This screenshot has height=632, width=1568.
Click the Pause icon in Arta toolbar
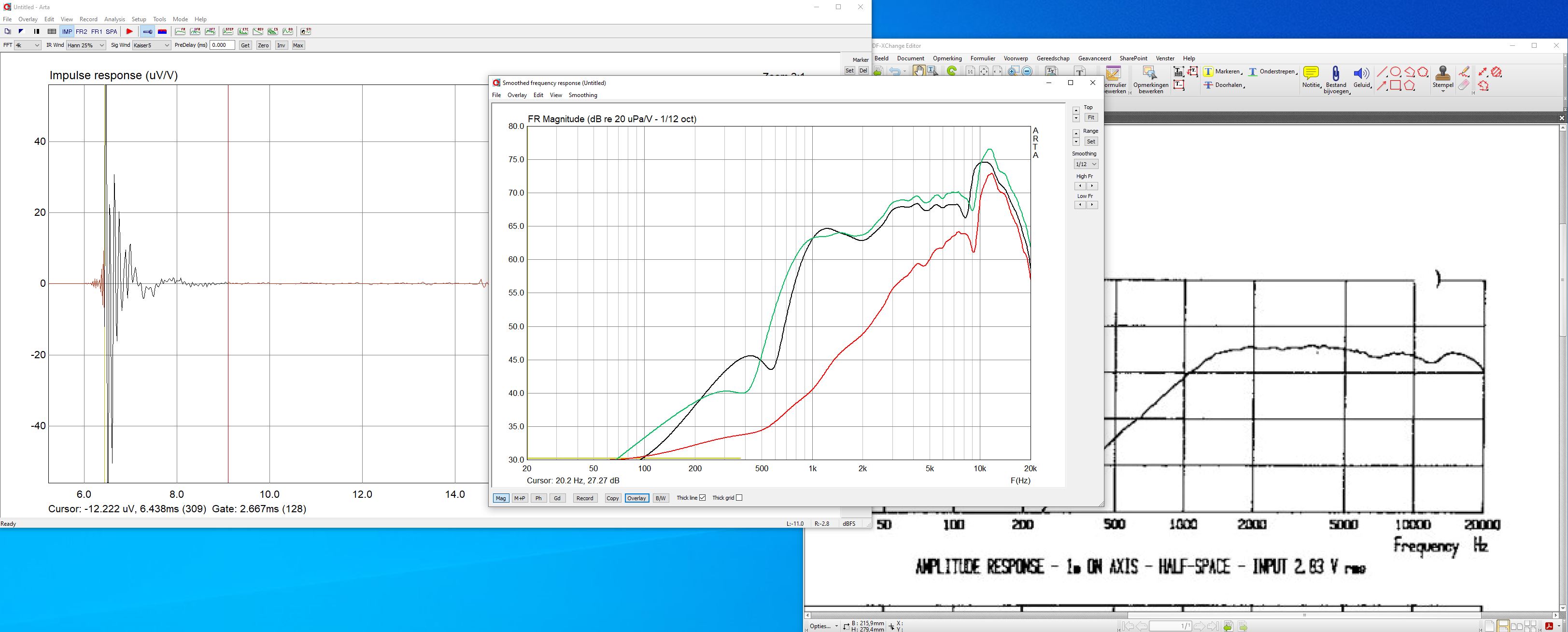tap(37, 32)
